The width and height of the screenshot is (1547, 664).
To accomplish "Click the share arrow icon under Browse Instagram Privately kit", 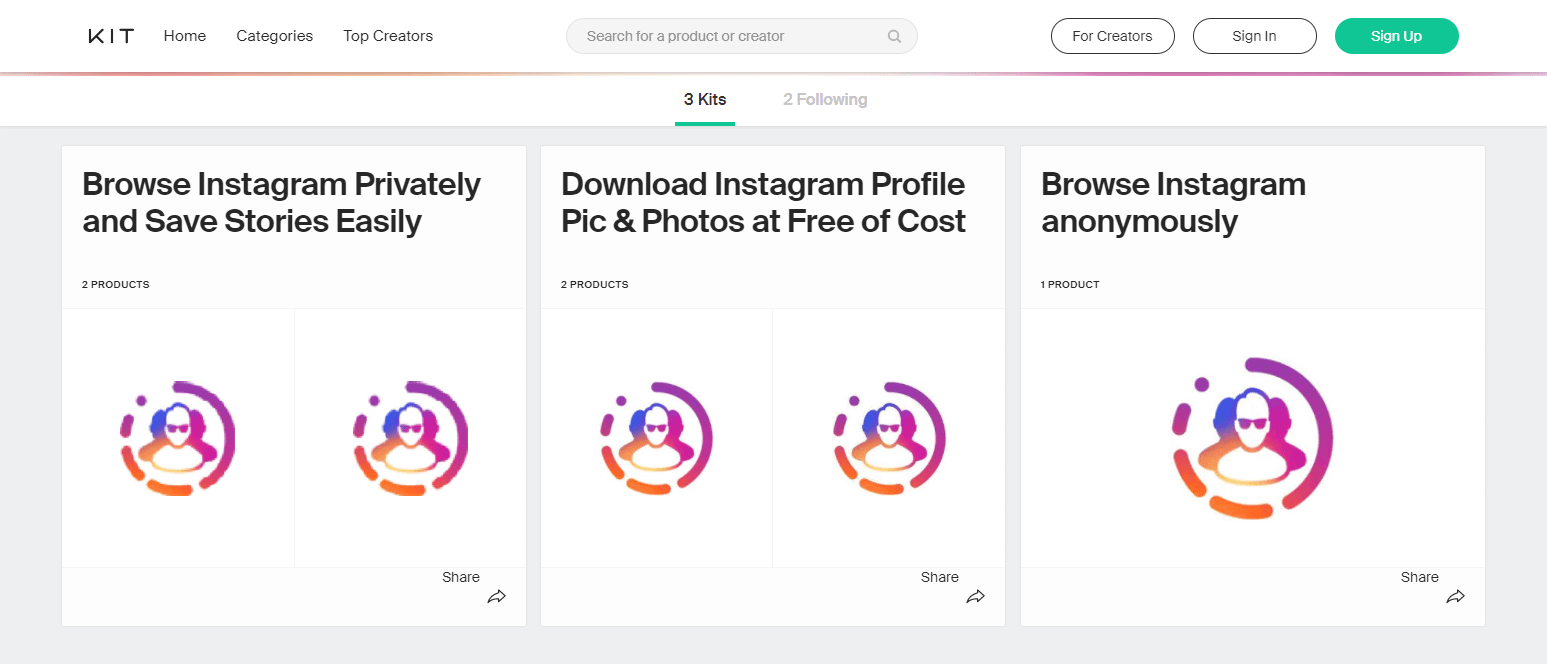I will tap(496, 596).
